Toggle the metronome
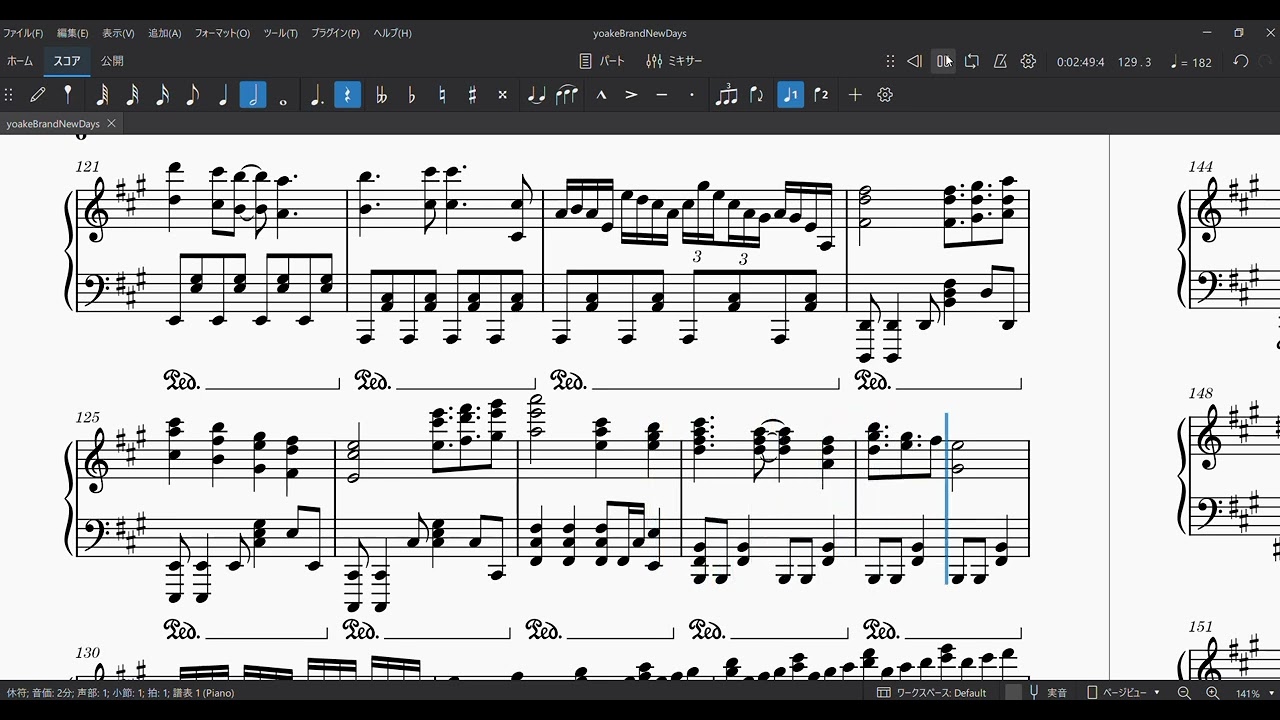The height and width of the screenshot is (720, 1280). [1000, 62]
